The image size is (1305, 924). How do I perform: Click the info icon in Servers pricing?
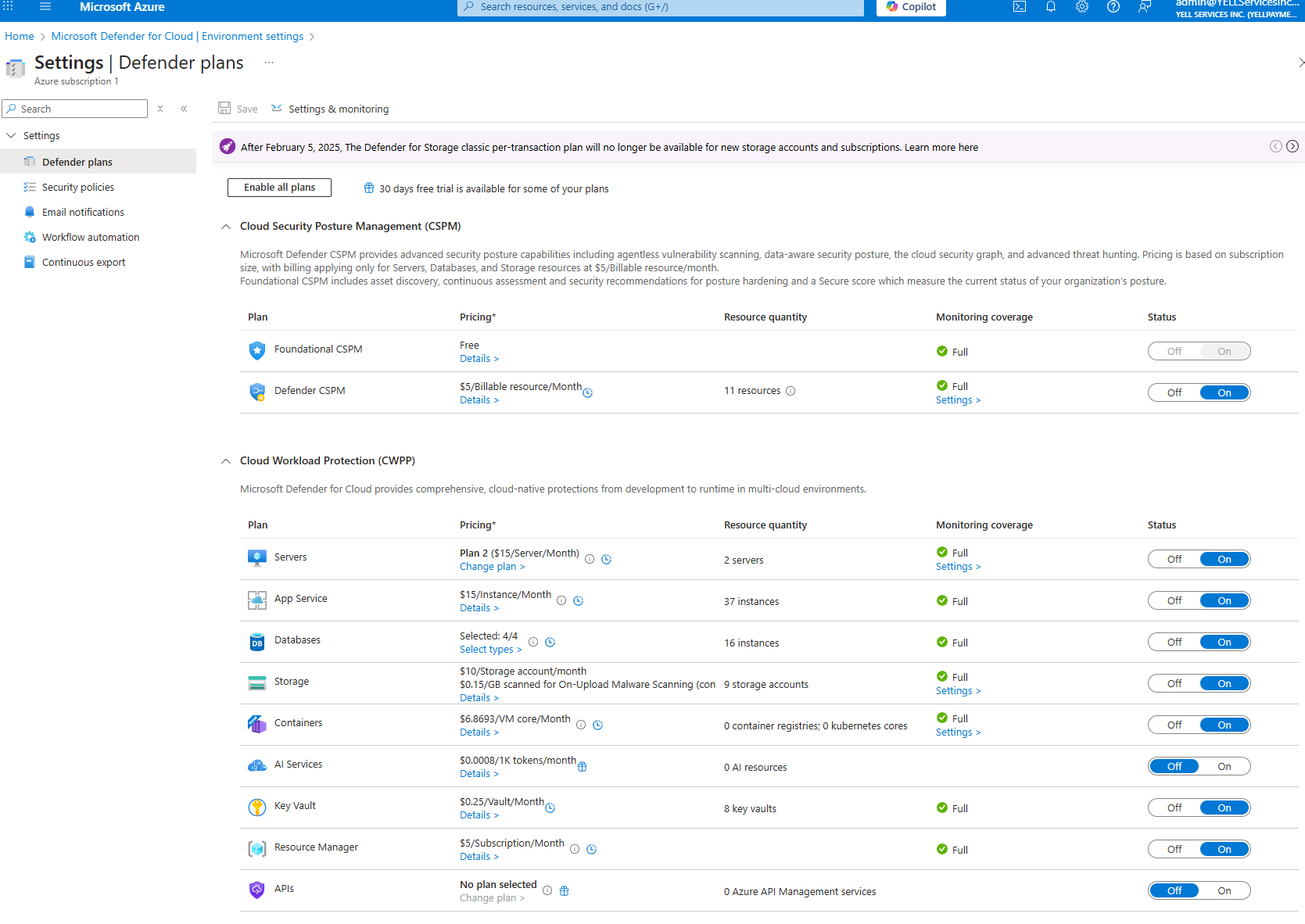click(x=590, y=559)
